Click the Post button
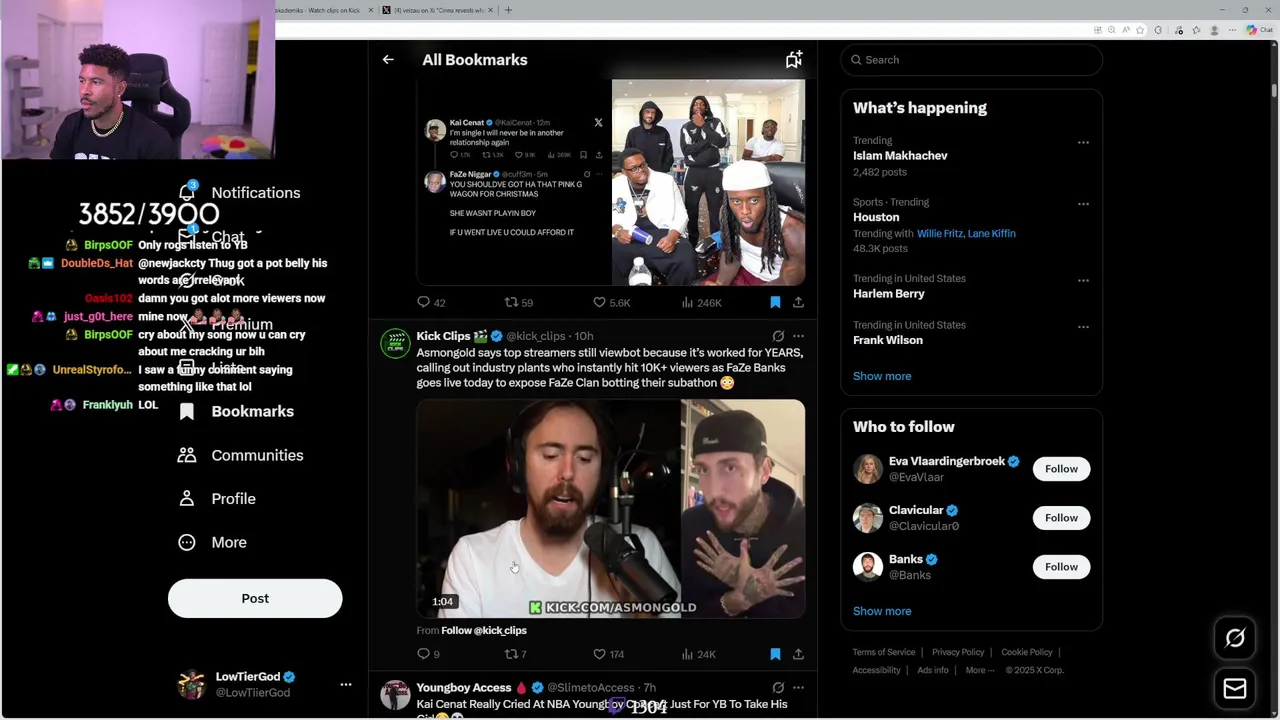 point(255,598)
